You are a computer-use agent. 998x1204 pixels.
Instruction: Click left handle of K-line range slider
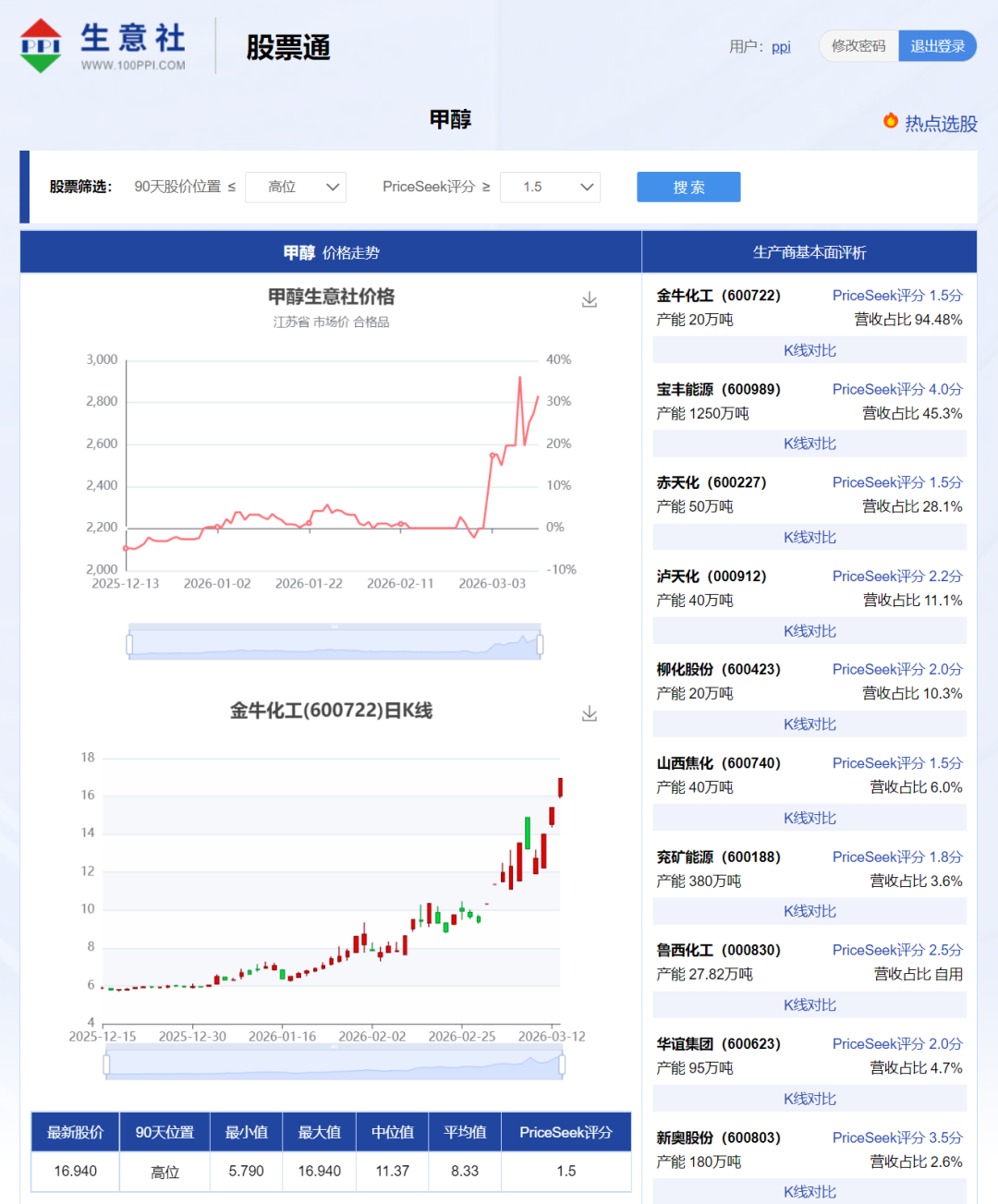[106, 1064]
